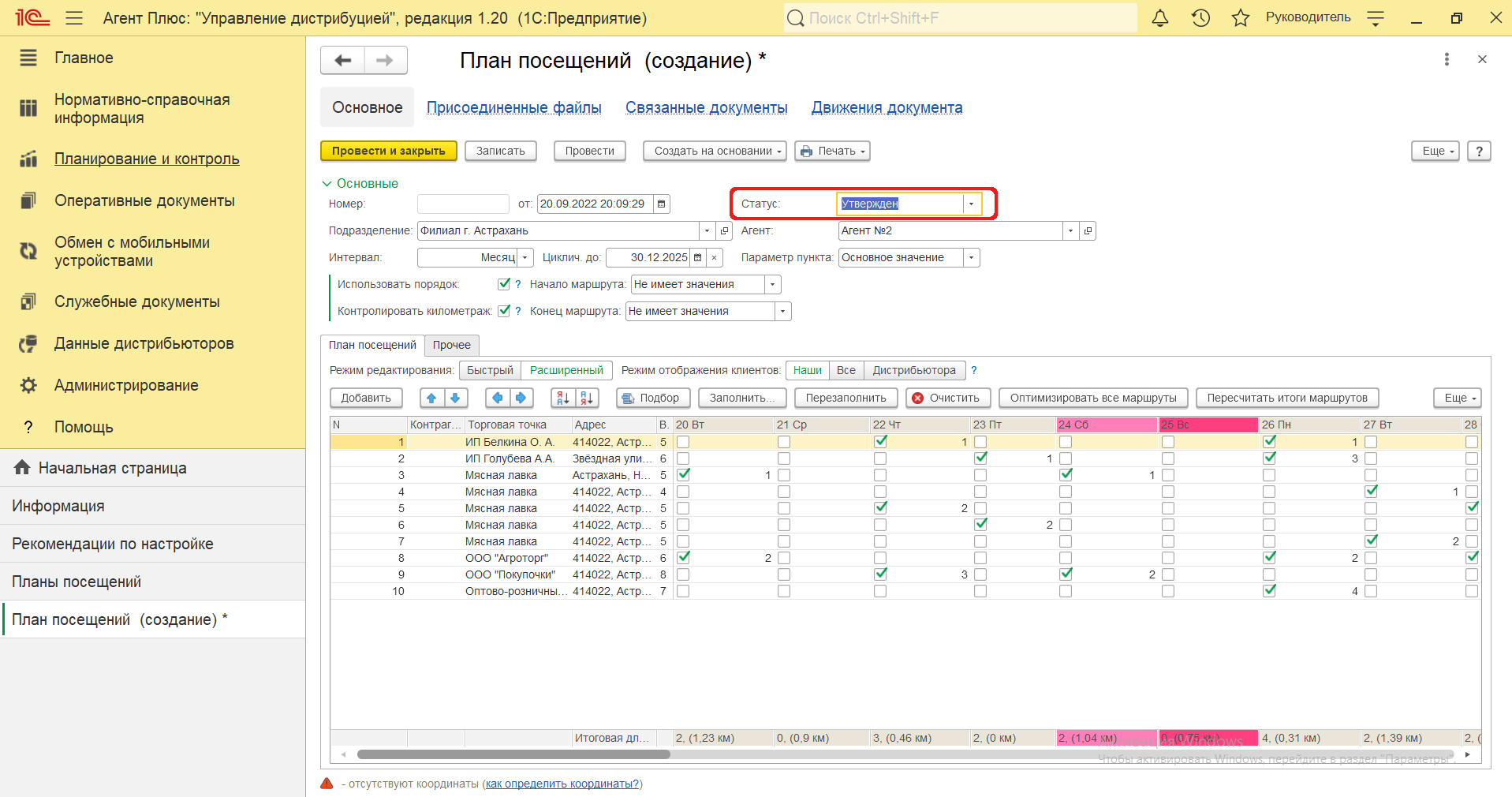Open как определить координаты link
This screenshot has width=1512, height=797.
(562, 784)
